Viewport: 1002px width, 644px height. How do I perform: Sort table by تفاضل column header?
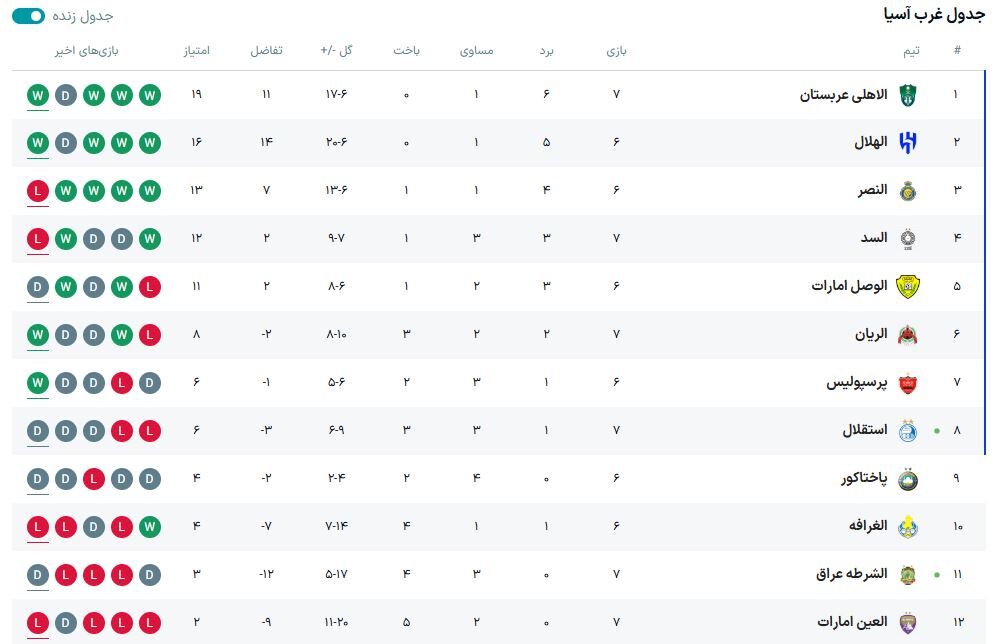[x=266, y=51]
